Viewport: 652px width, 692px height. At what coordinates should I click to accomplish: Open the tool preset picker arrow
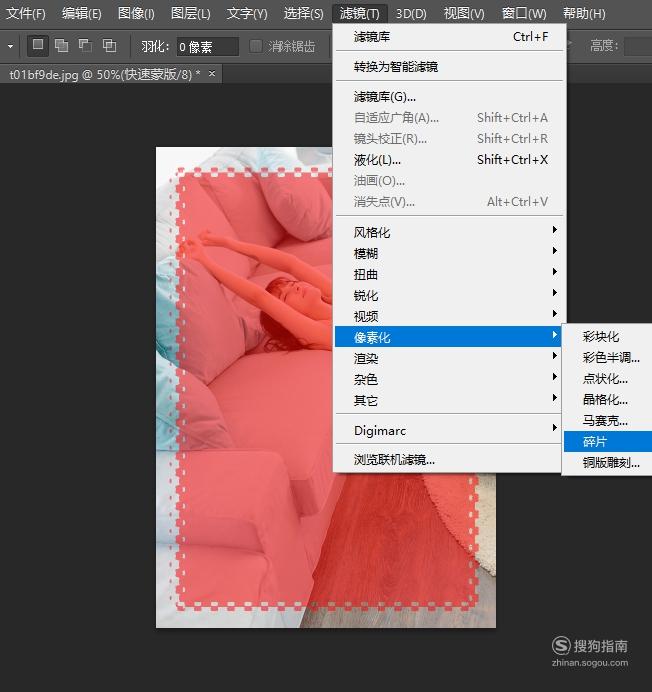pyautogui.click(x=11, y=46)
